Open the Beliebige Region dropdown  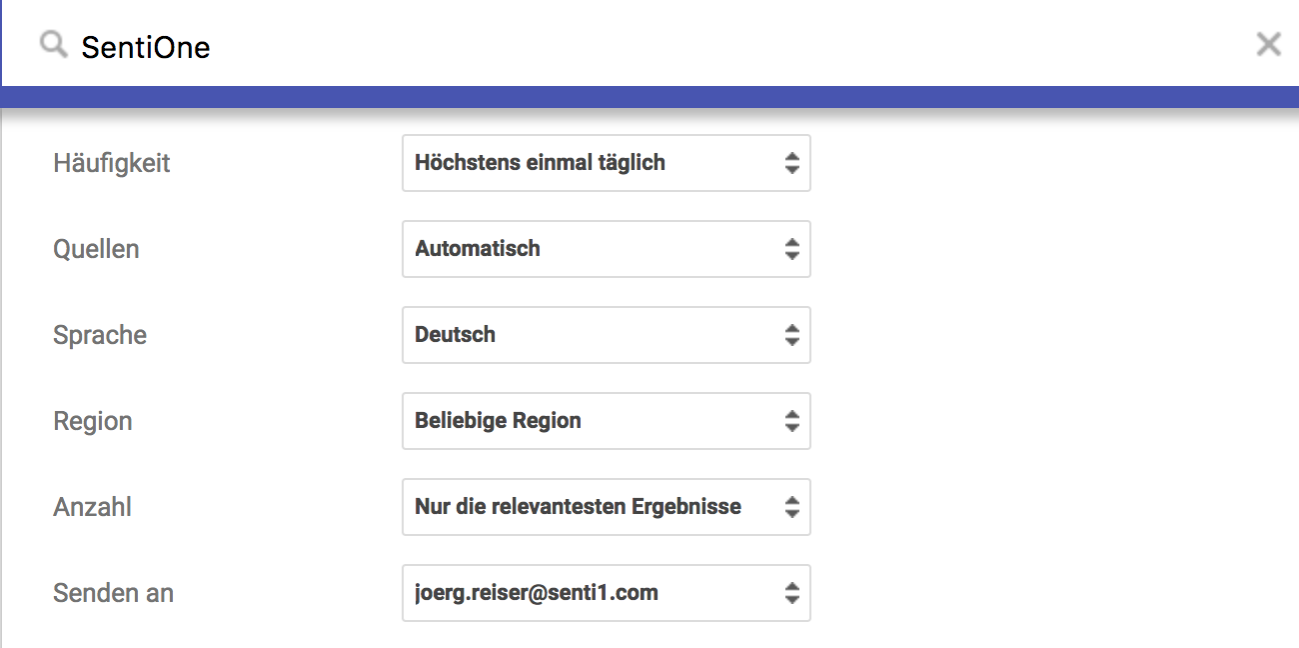tap(605, 421)
